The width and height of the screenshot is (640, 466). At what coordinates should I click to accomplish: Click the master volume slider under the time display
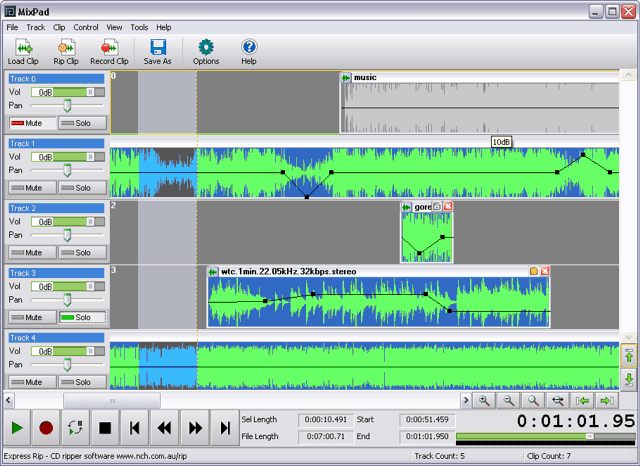[x=545, y=436]
